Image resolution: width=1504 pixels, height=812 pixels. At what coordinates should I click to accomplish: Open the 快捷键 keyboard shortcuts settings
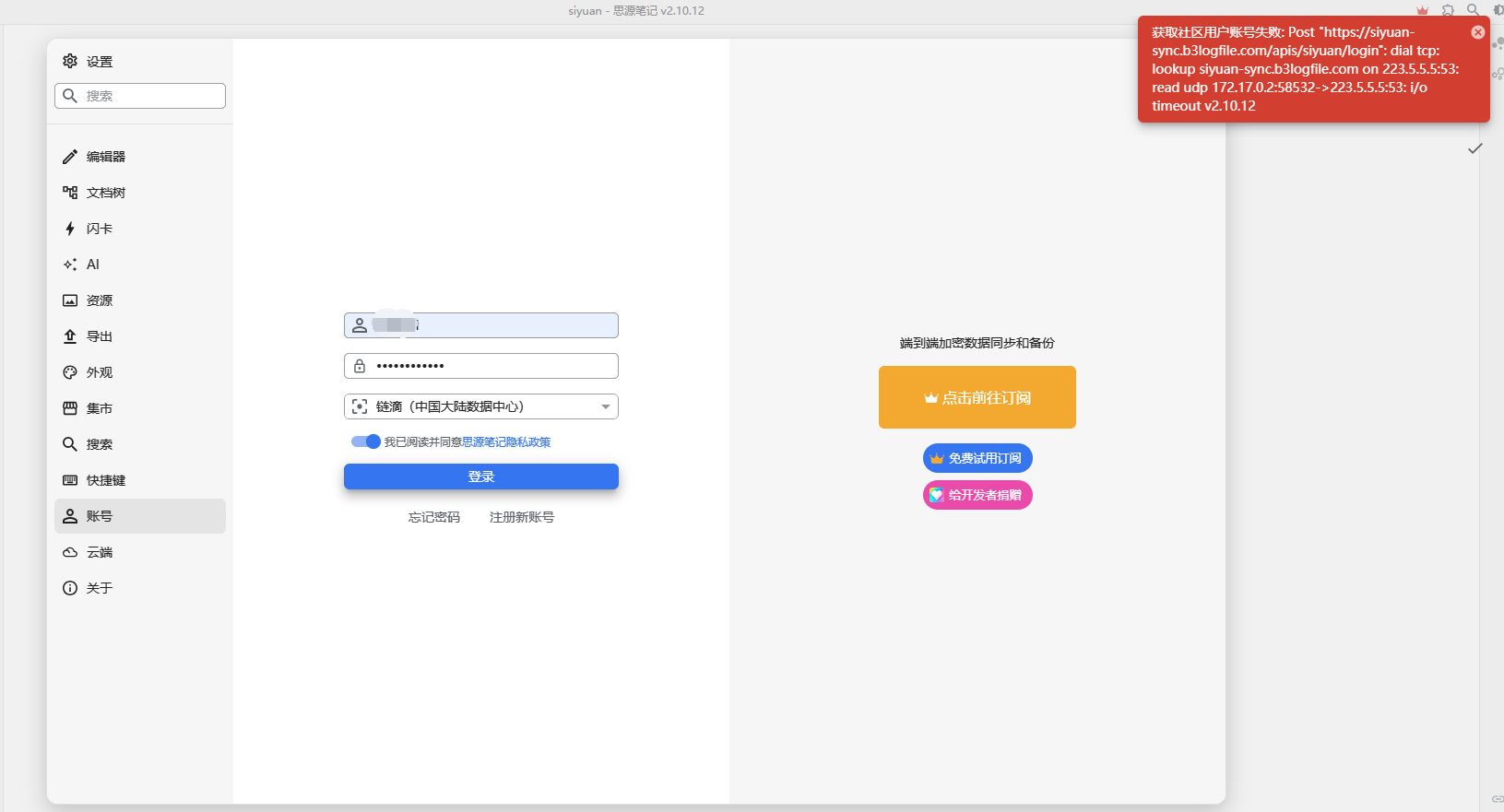[x=140, y=480]
